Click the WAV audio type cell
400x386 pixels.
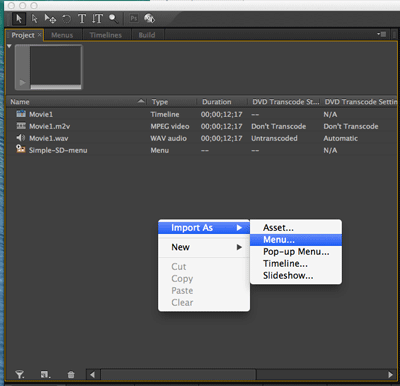click(168, 138)
